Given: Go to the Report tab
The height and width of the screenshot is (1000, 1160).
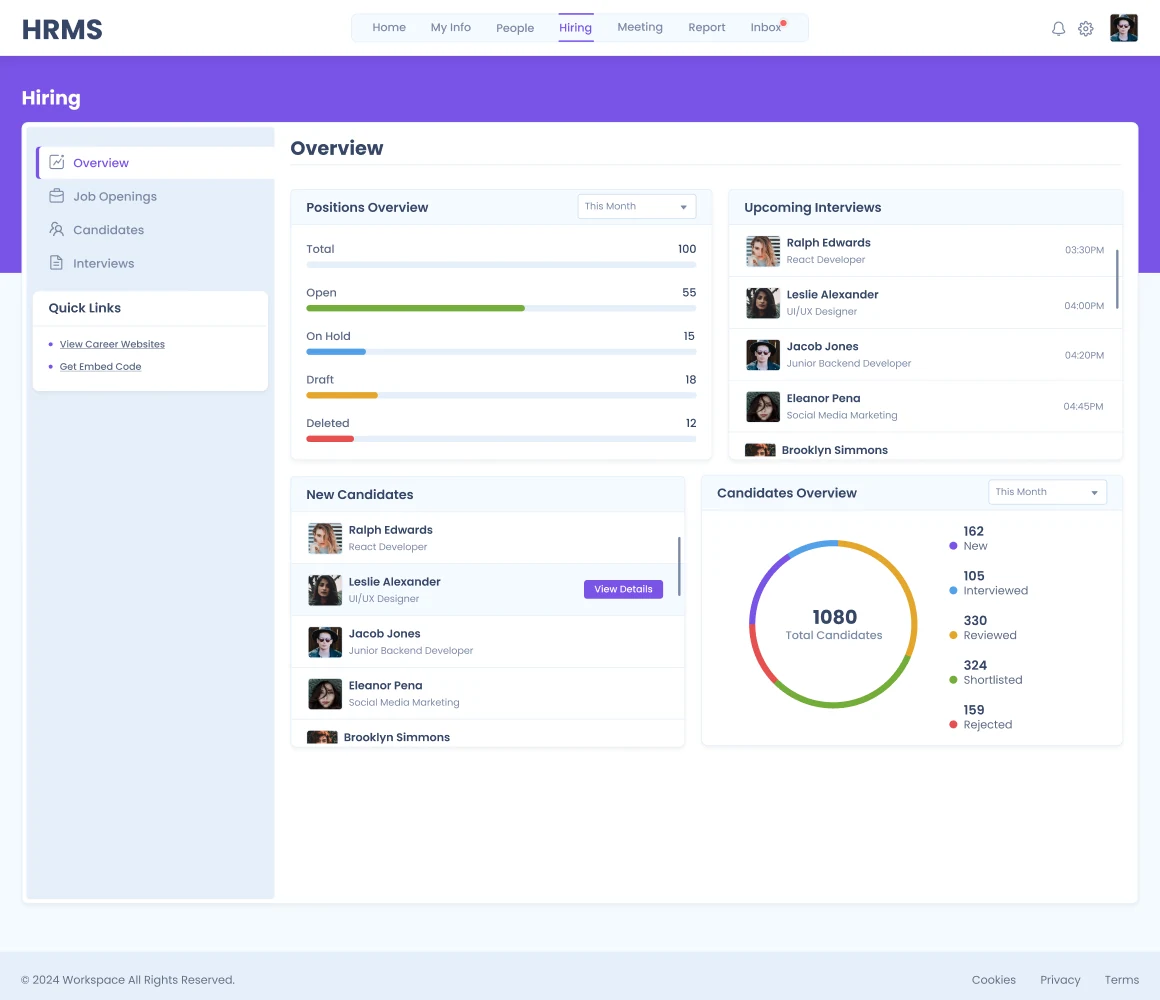Looking at the screenshot, I should click(x=707, y=27).
